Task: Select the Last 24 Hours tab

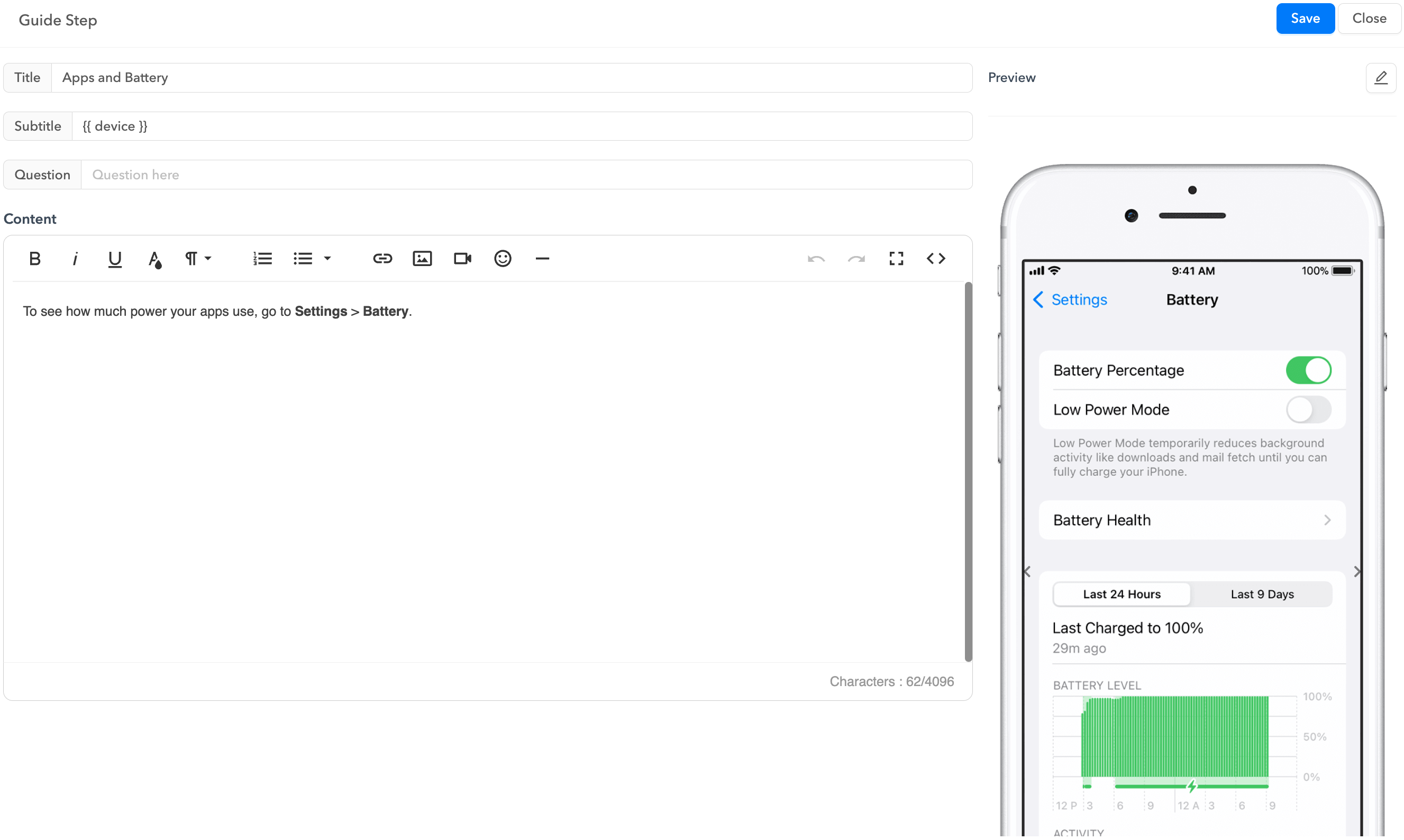Action: coord(1122,595)
